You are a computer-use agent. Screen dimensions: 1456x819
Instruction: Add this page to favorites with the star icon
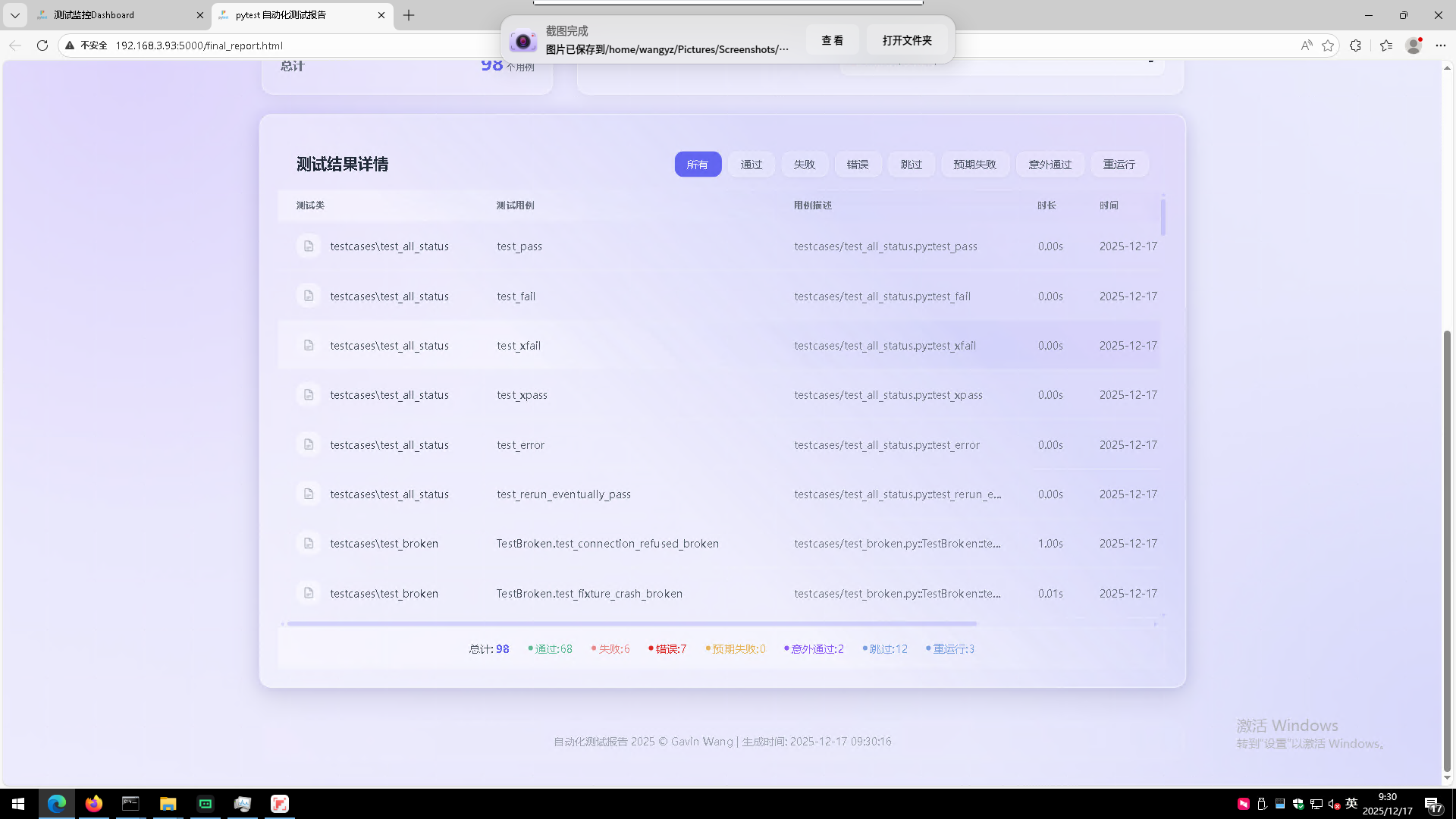(1328, 45)
